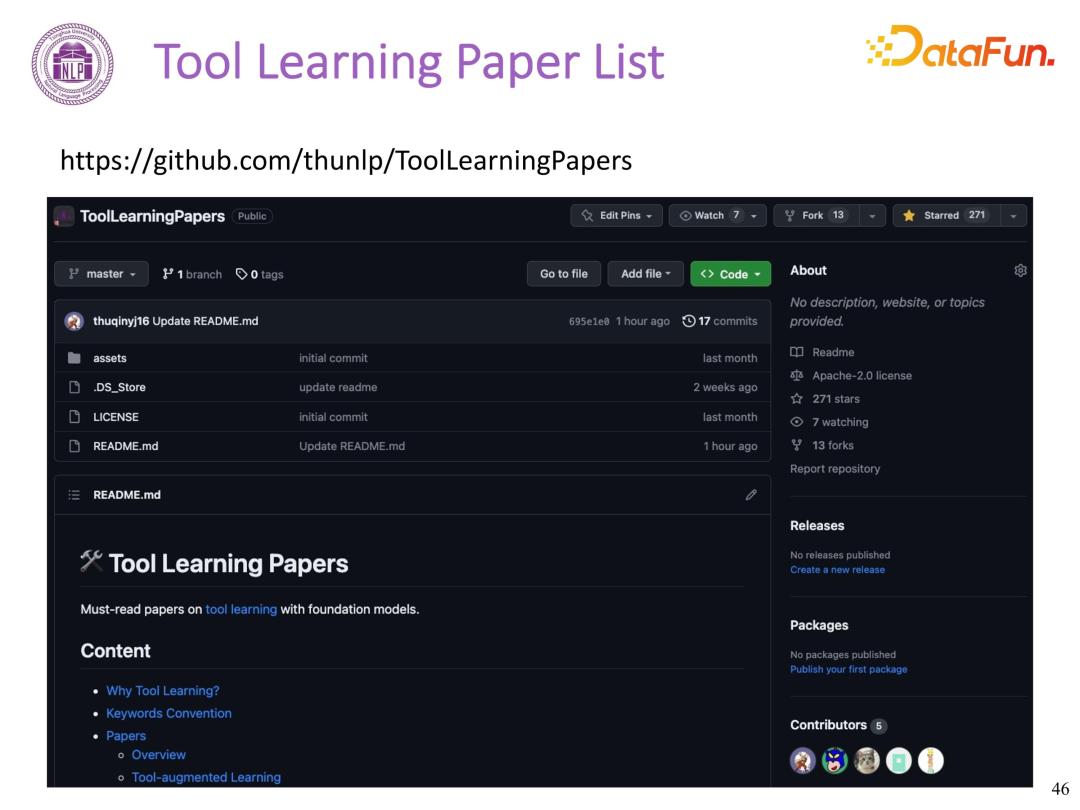Open the LICENSE file
The width and height of the screenshot is (1080, 810).
[x=116, y=417]
